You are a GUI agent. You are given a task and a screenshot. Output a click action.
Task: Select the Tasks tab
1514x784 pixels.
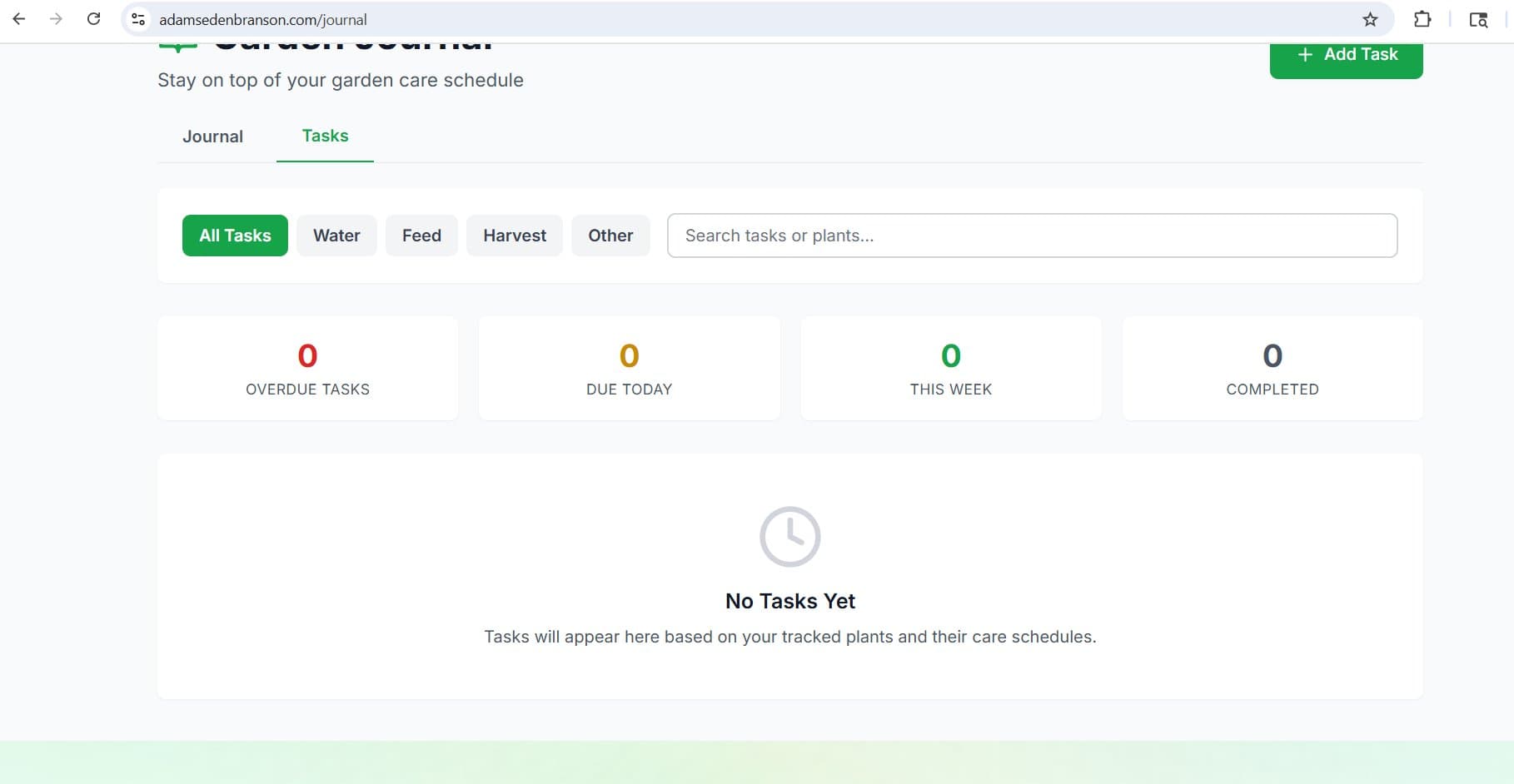click(325, 136)
